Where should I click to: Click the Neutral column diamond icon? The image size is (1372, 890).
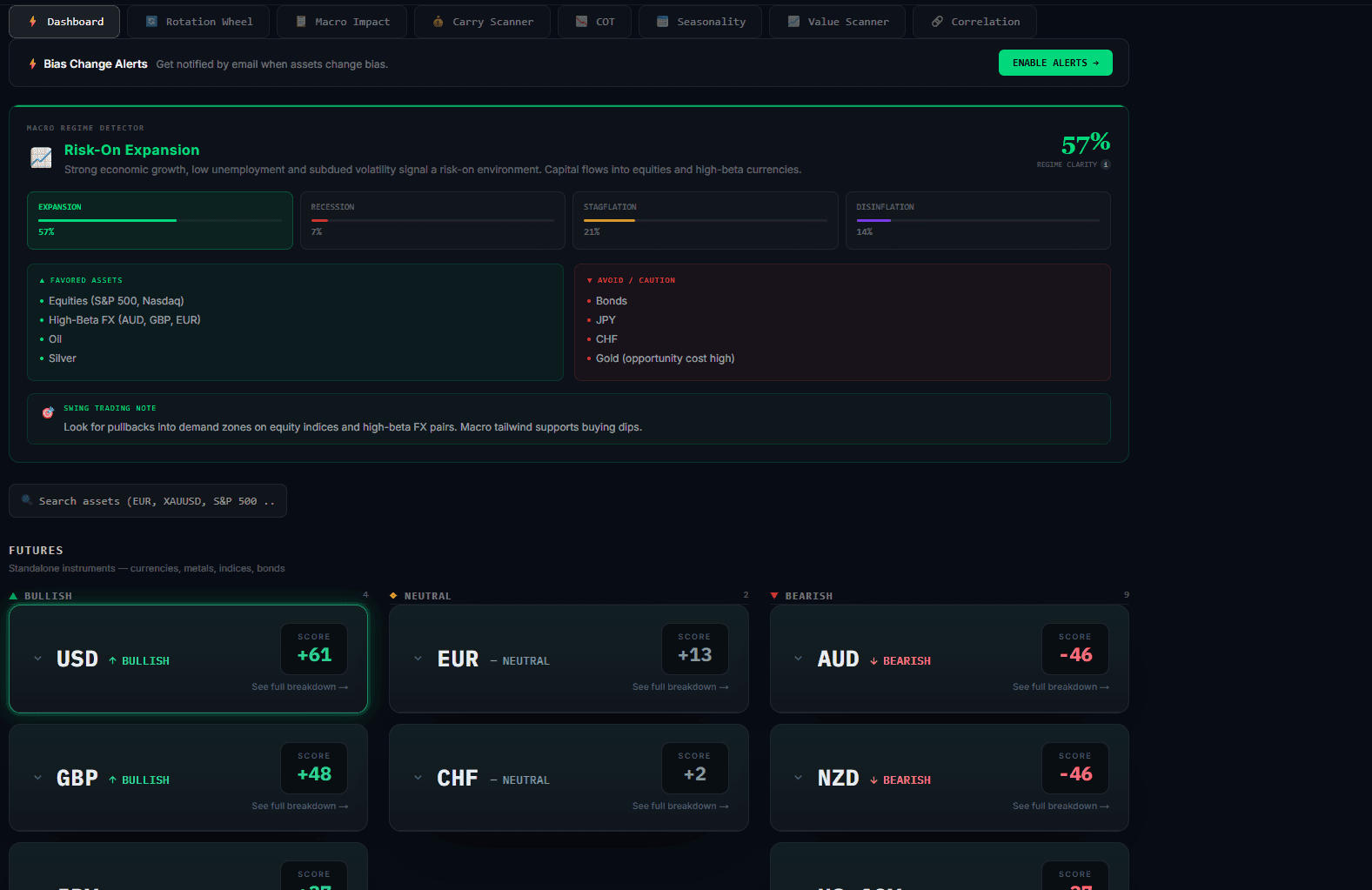click(x=393, y=596)
